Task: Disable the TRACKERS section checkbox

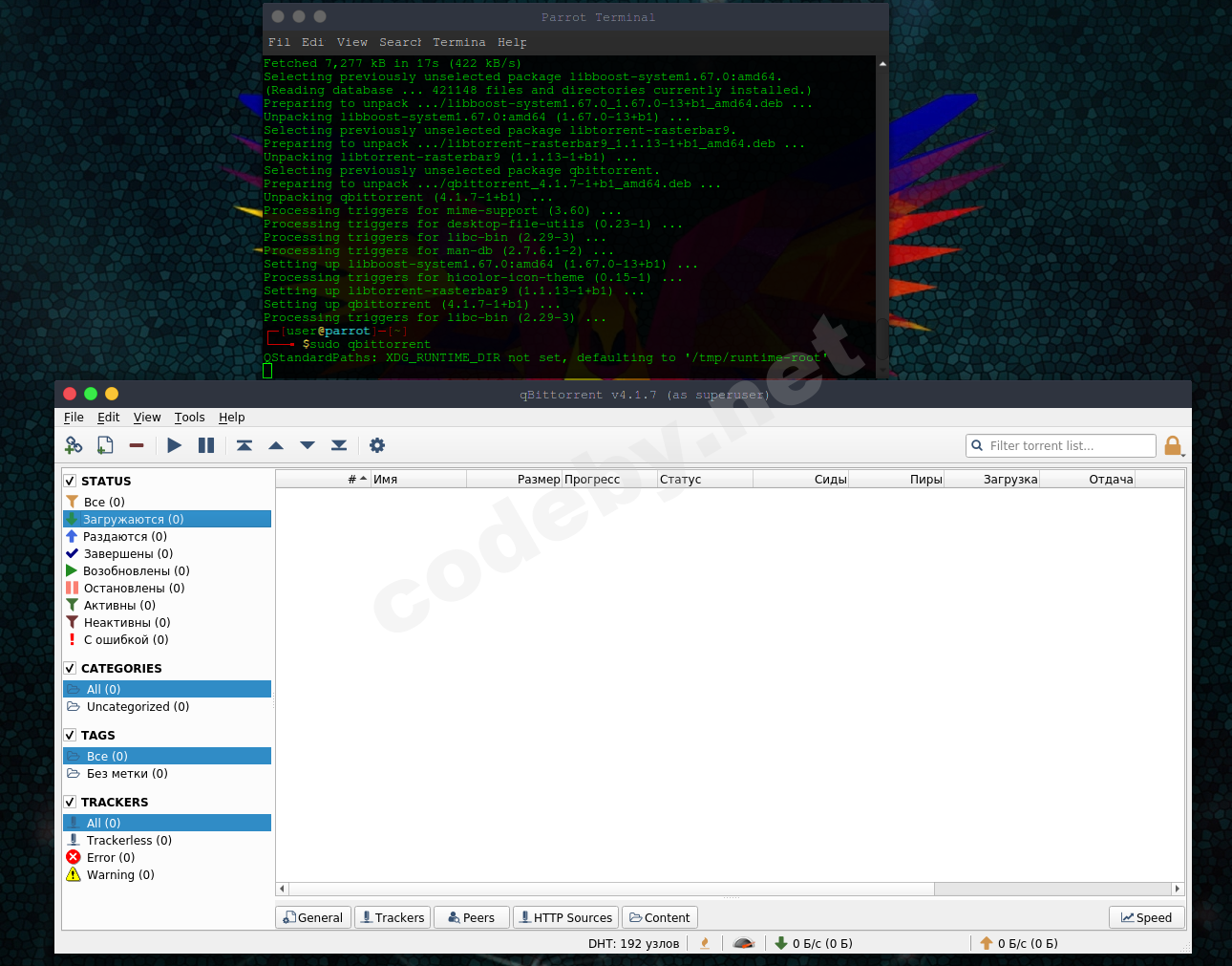Action: coord(70,803)
